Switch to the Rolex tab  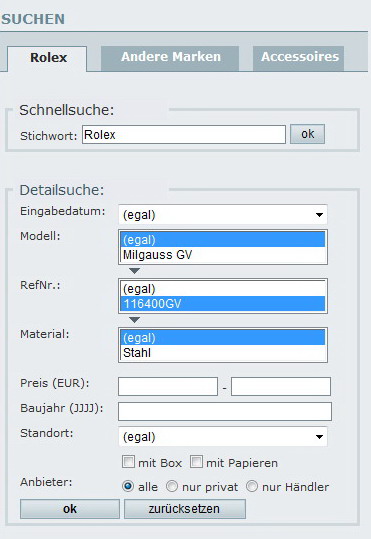(x=47, y=58)
